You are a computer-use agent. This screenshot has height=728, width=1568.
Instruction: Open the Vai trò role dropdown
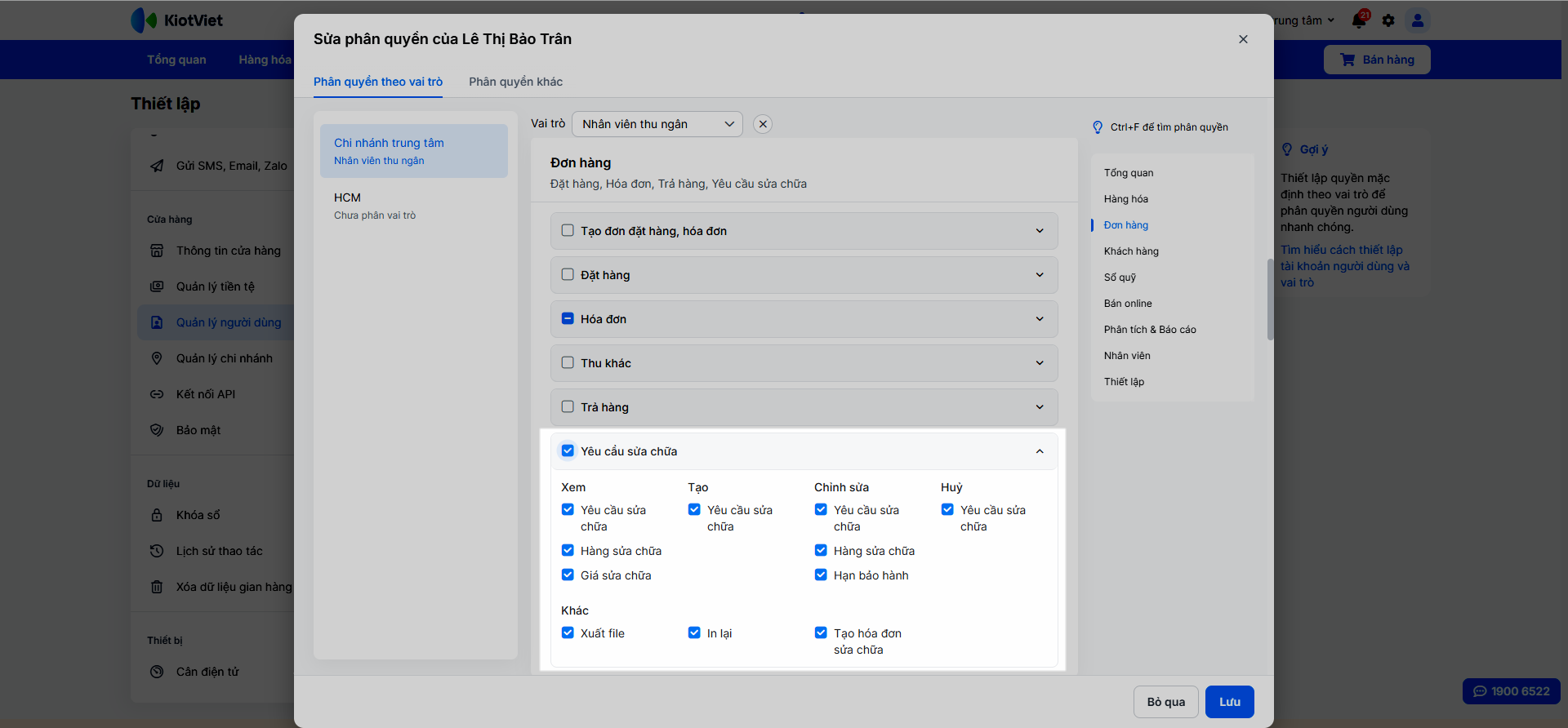[657, 124]
